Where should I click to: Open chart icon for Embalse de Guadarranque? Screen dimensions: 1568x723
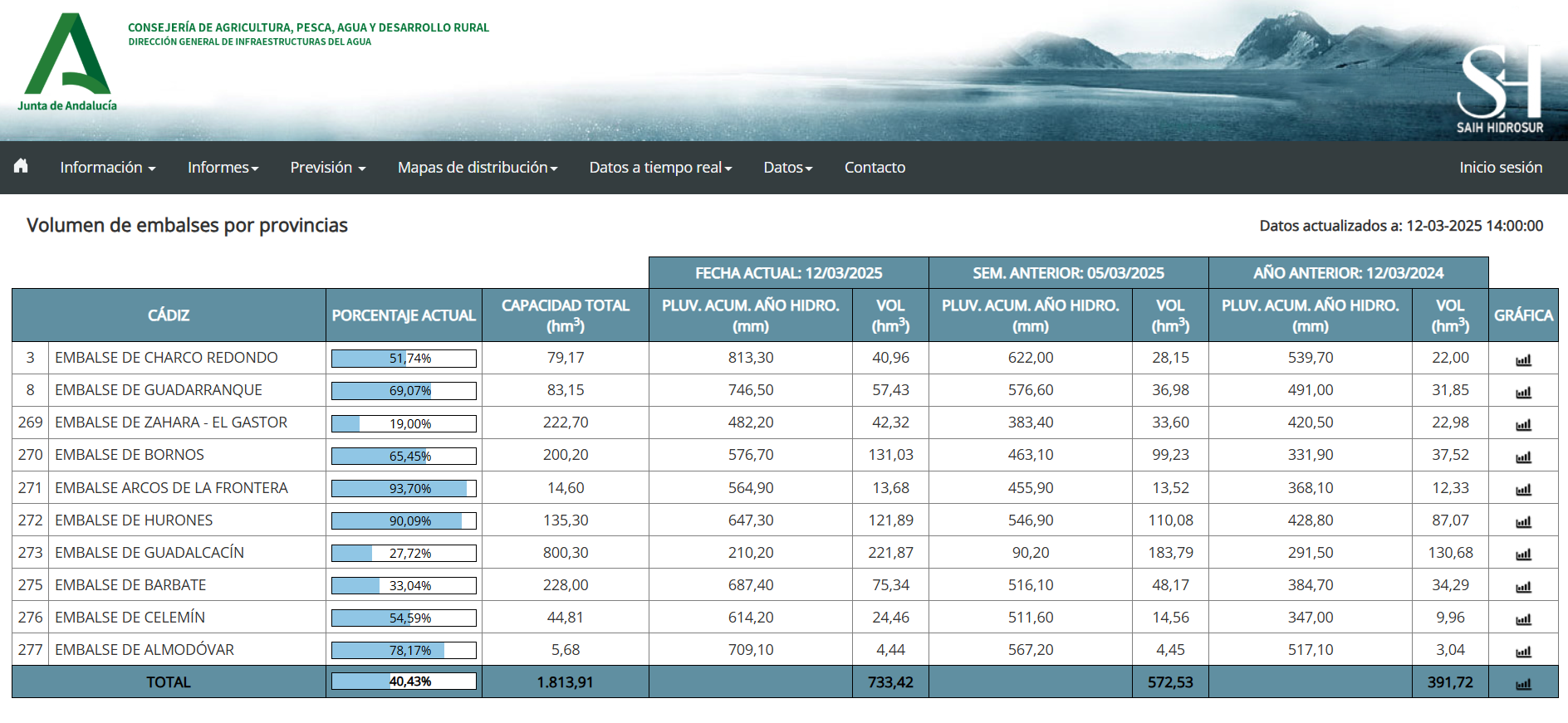click(1523, 392)
